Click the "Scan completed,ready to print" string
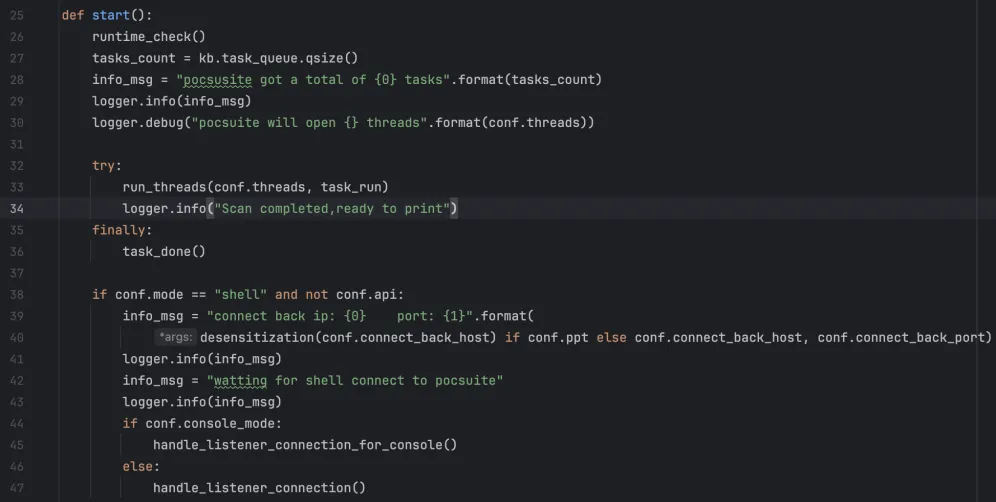996x502 pixels. tap(317, 209)
